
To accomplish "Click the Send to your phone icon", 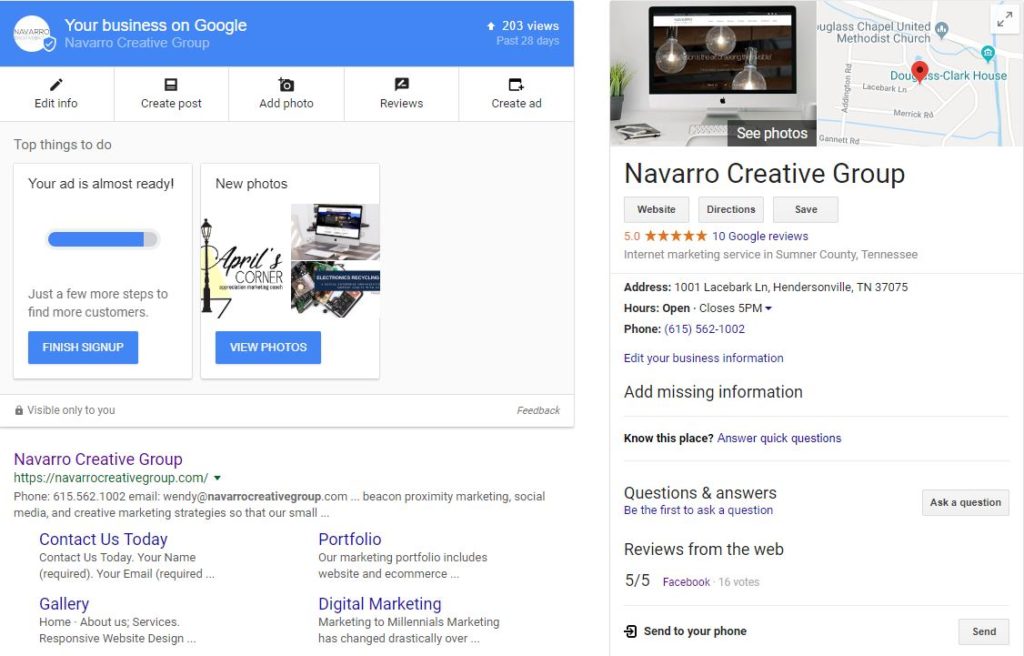I will (x=630, y=631).
